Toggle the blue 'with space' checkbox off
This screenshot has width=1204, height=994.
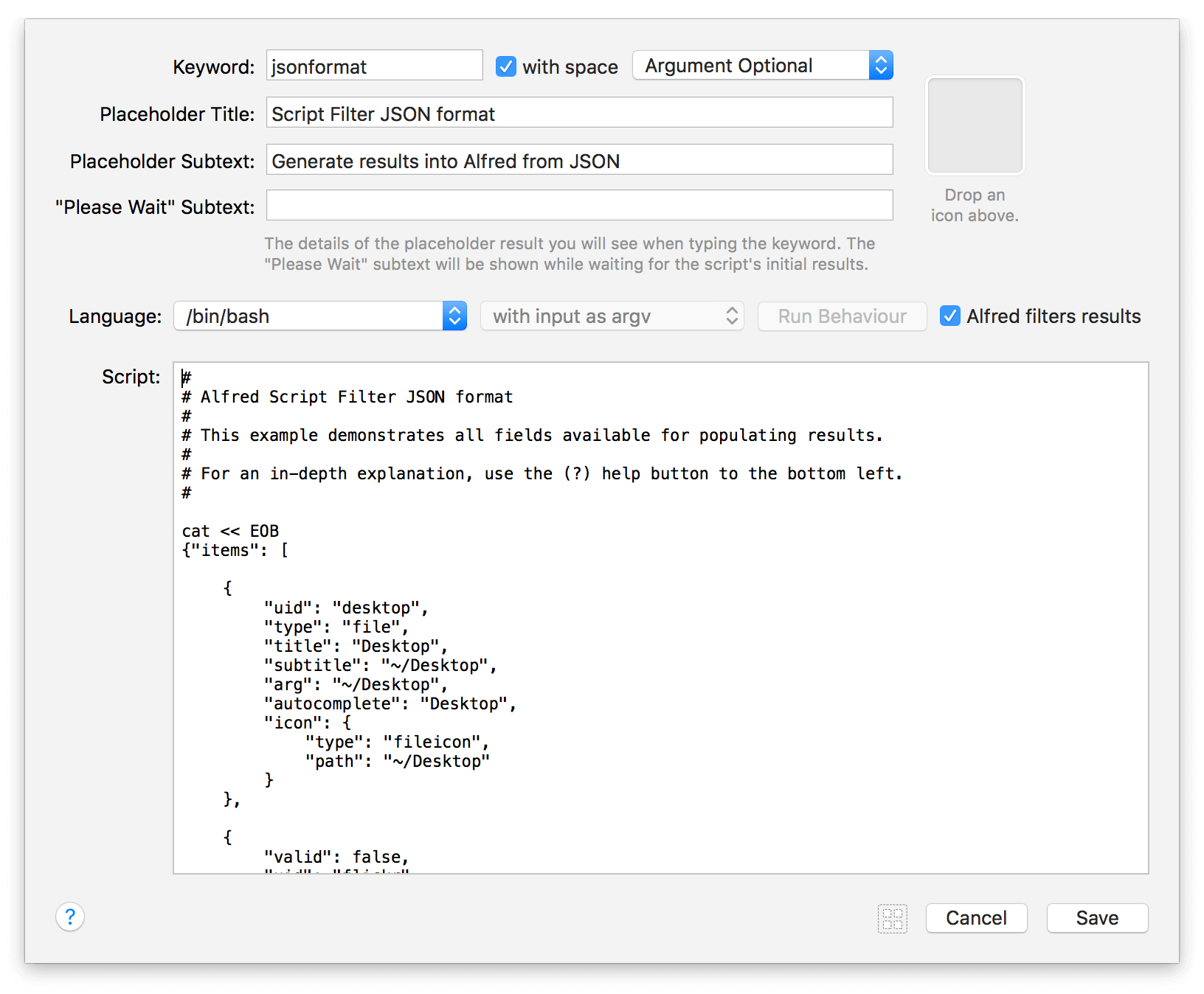tap(506, 66)
